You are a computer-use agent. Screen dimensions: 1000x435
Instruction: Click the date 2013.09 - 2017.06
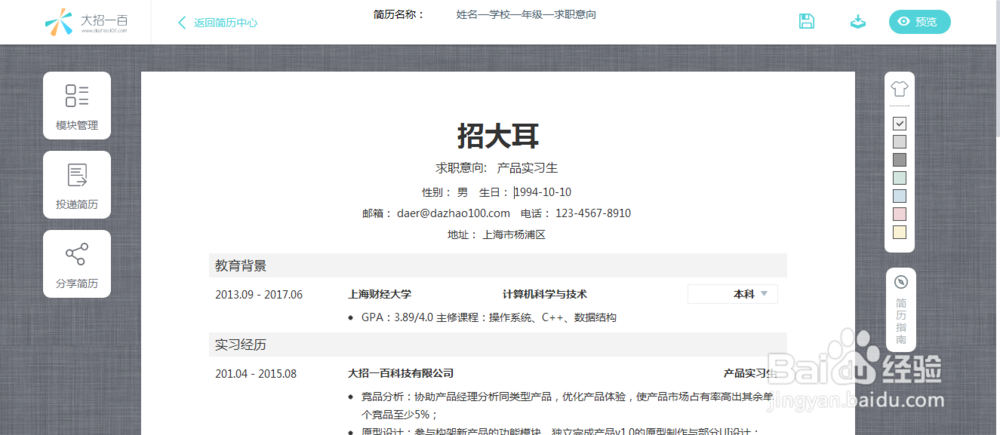click(x=259, y=295)
